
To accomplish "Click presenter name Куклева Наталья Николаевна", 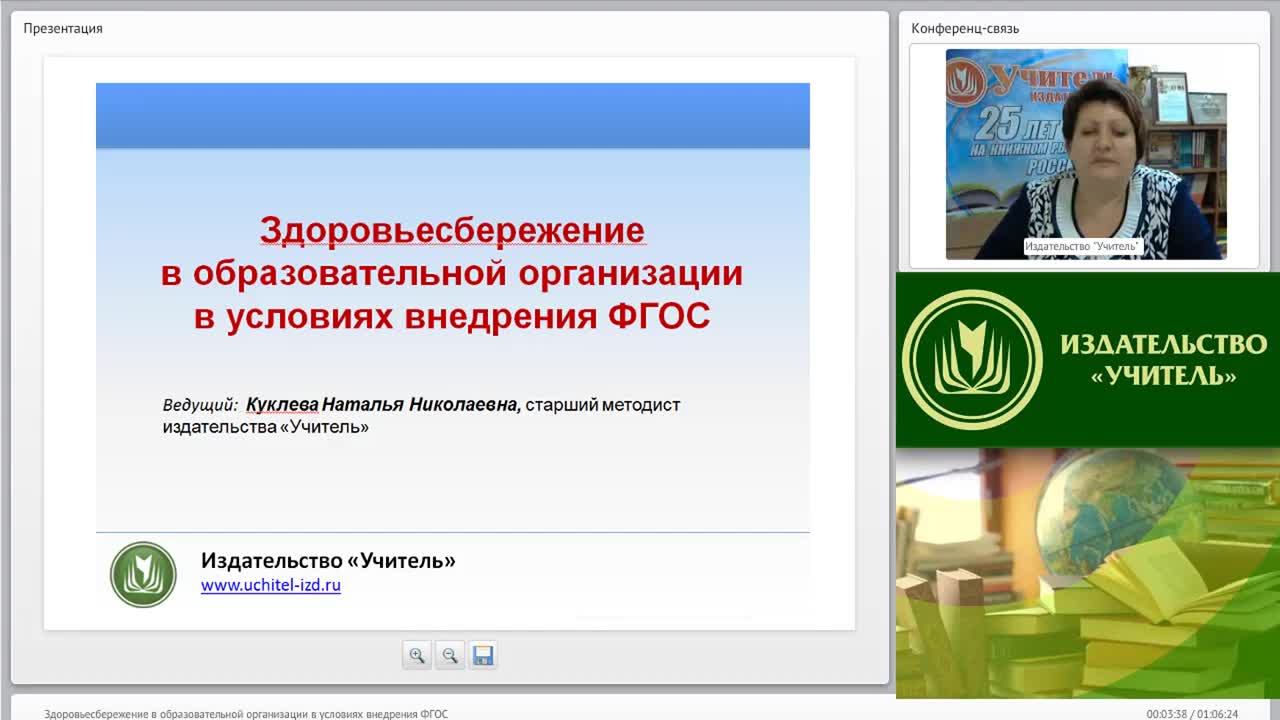I will coord(383,404).
